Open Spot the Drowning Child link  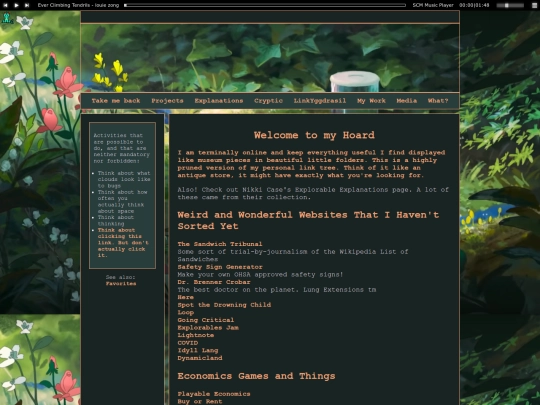224,305
